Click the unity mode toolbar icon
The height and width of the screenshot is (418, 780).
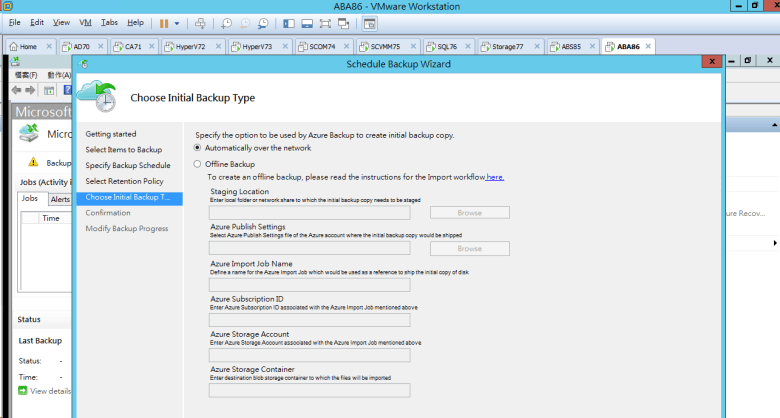(343, 22)
